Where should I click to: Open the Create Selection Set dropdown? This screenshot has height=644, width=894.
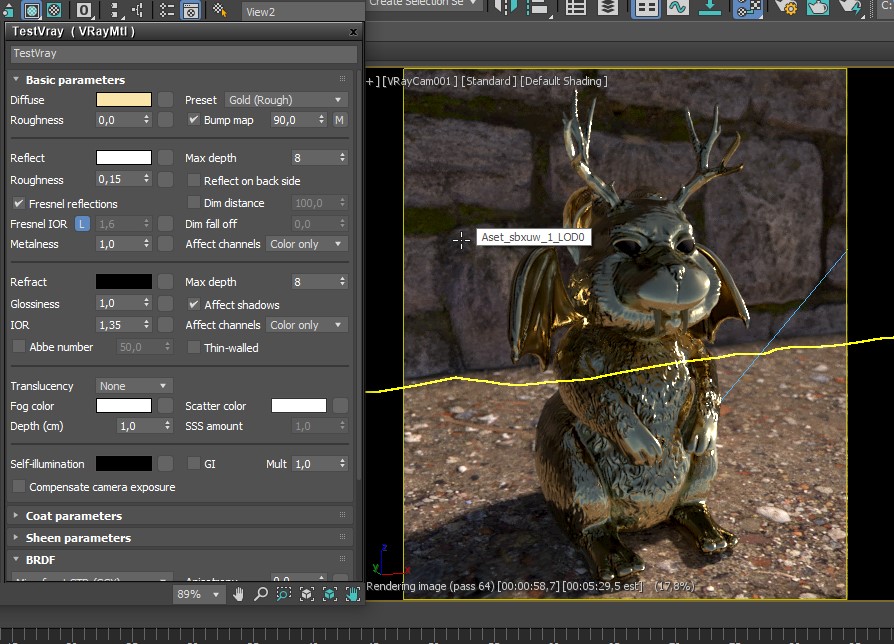[424, 3]
